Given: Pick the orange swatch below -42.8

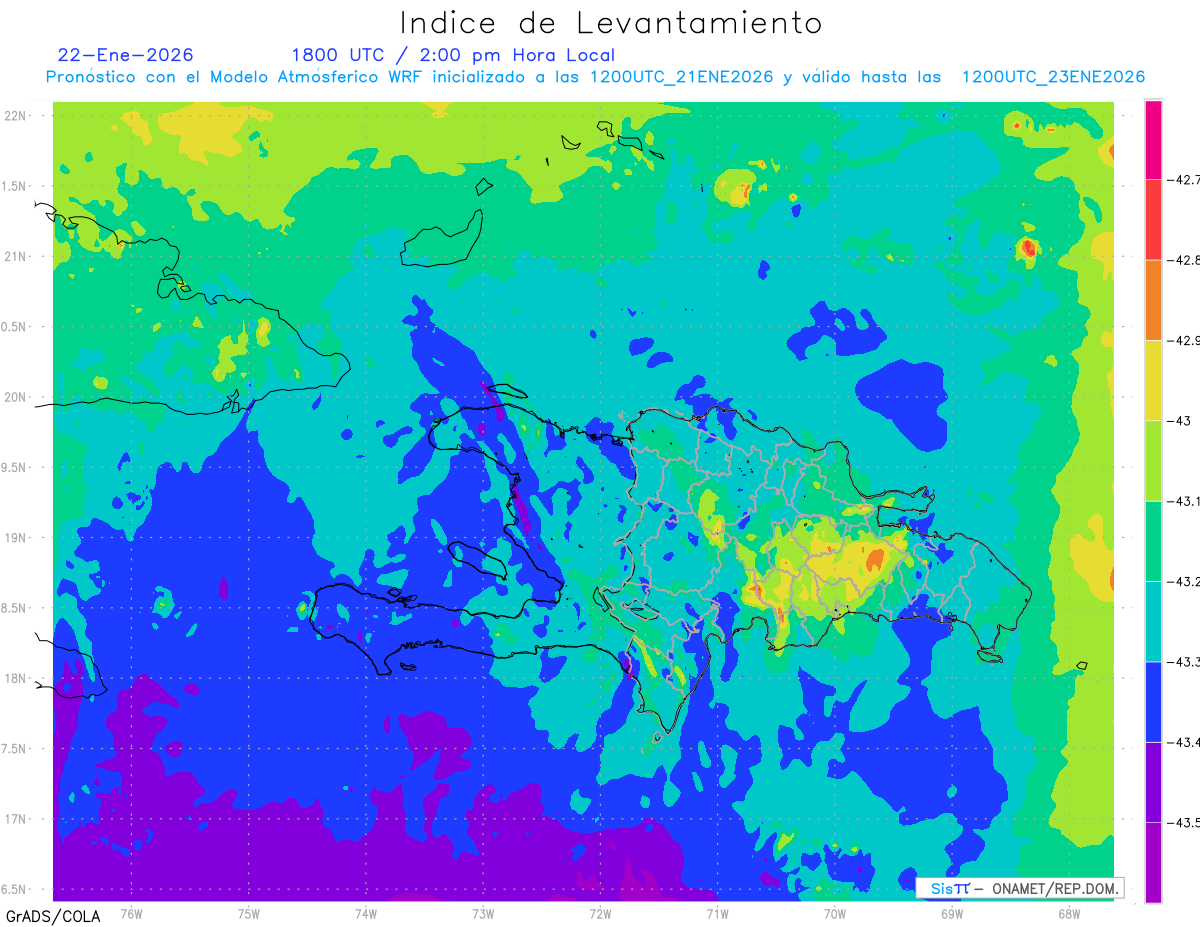Looking at the screenshot, I should (x=1153, y=300).
